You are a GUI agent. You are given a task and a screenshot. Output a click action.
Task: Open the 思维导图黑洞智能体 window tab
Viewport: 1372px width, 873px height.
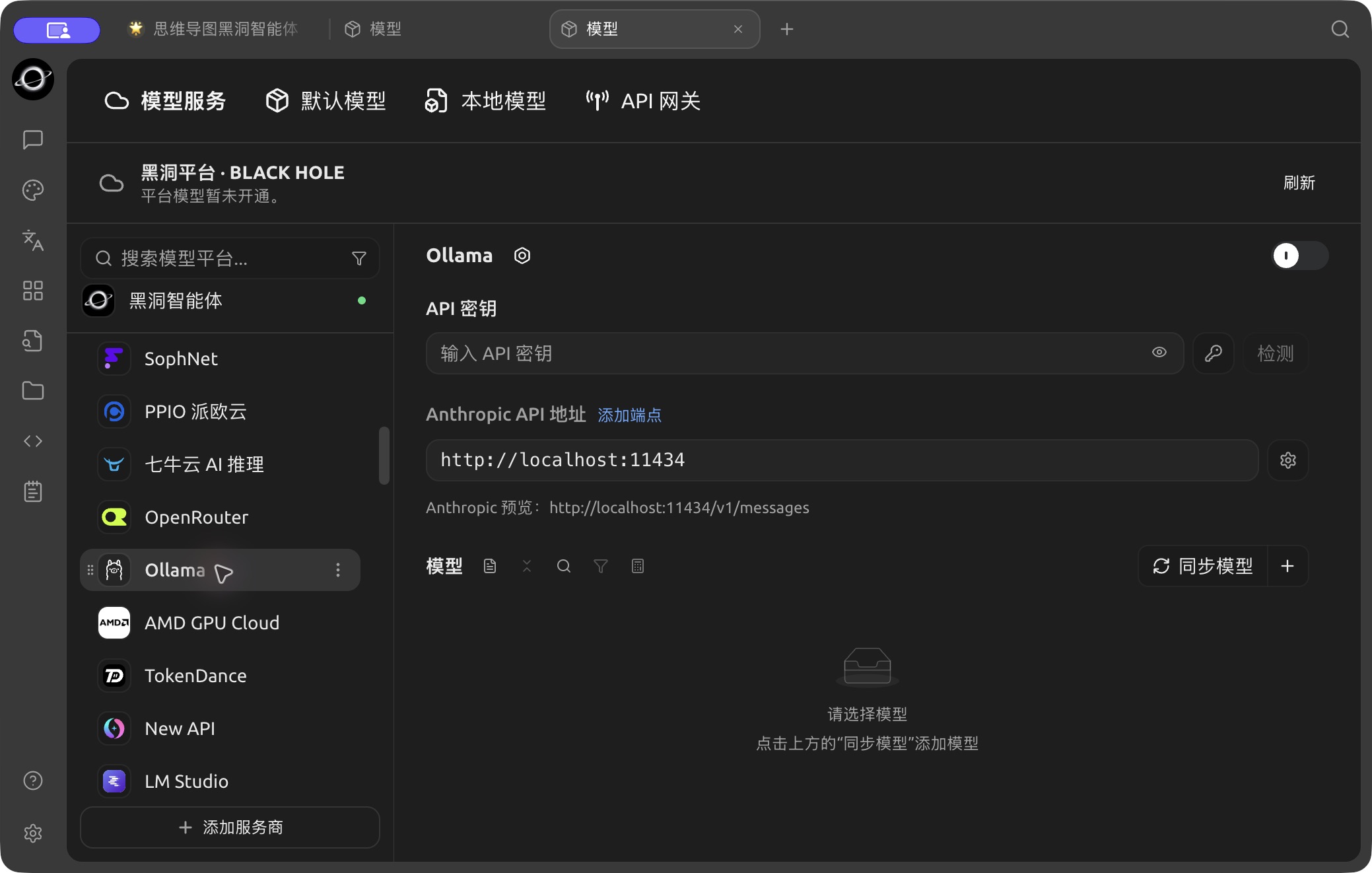(213, 29)
